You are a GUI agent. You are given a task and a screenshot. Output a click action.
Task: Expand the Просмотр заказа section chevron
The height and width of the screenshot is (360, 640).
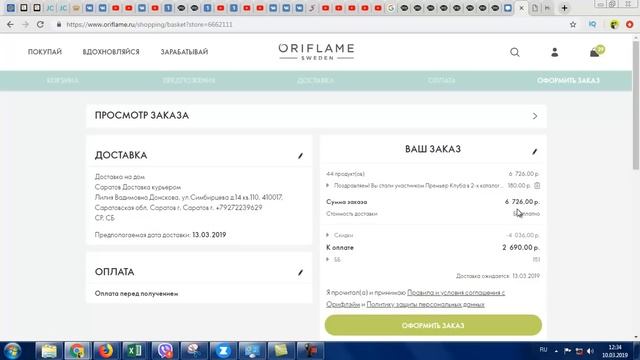coord(535,116)
